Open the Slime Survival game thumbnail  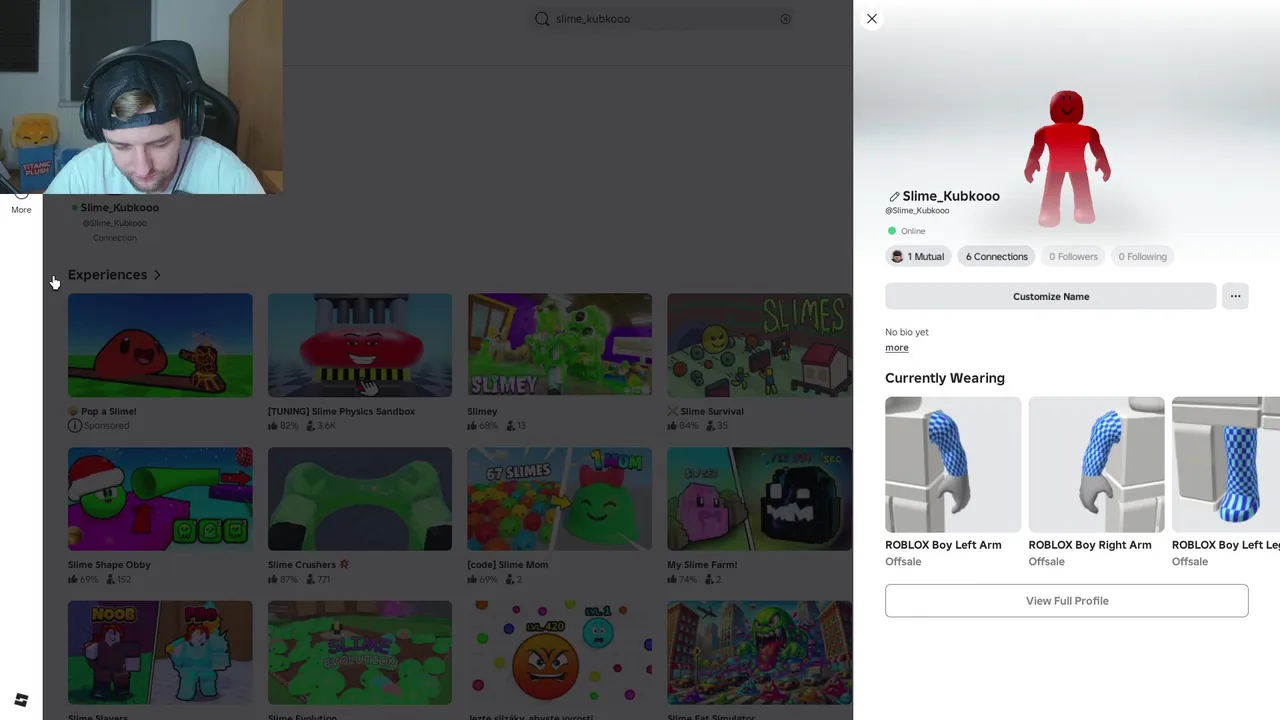tap(760, 345)
